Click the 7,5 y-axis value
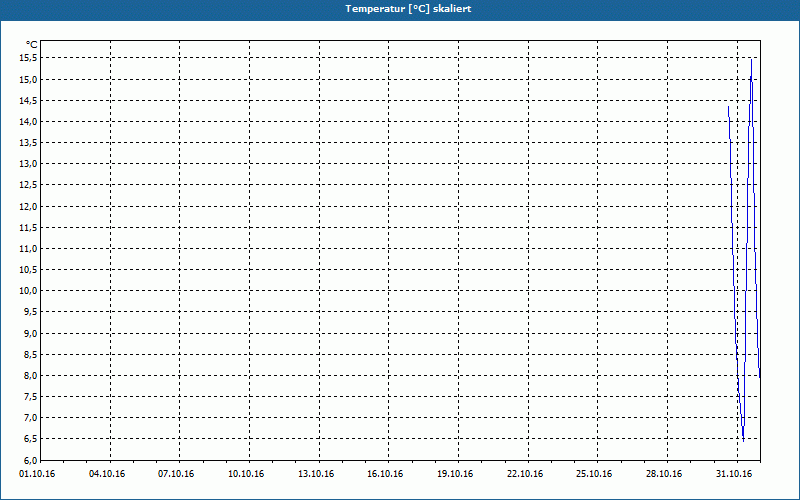 click(x=31, y=397)
